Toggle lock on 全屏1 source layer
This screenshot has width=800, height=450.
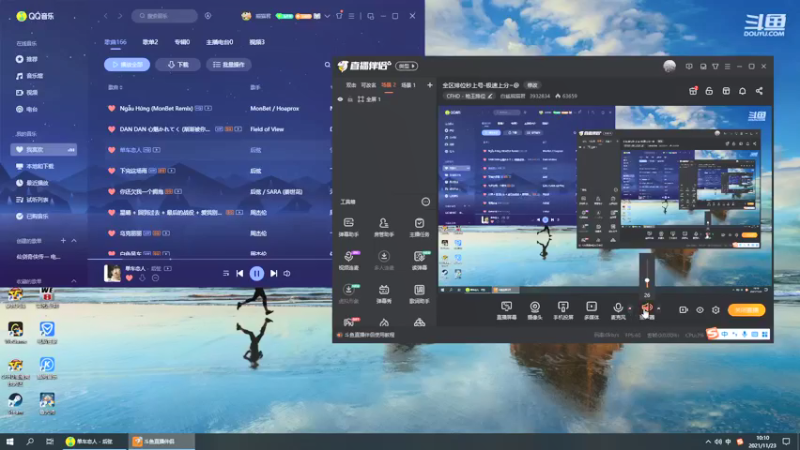pos(350,99)
